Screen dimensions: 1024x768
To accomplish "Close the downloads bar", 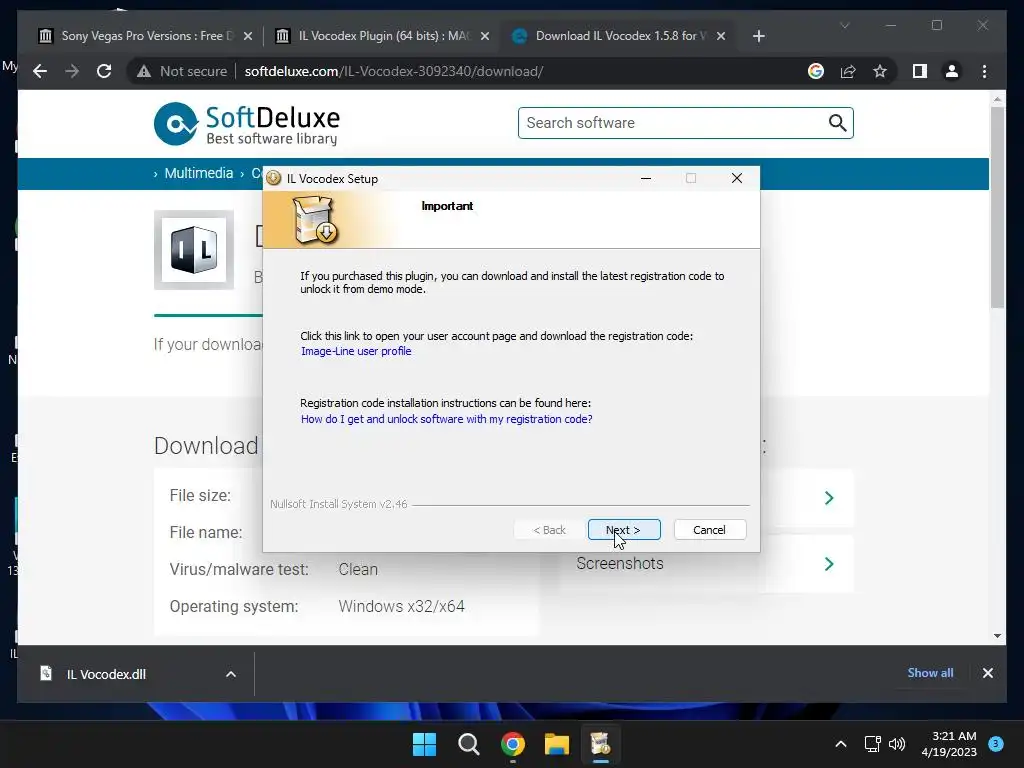I will point(987,673).
